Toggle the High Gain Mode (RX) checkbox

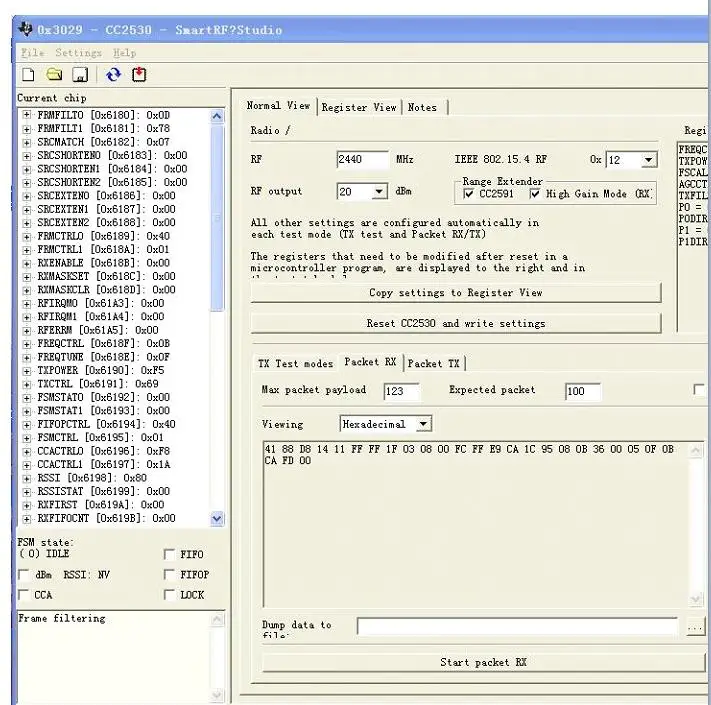click(x=535, y=194)
